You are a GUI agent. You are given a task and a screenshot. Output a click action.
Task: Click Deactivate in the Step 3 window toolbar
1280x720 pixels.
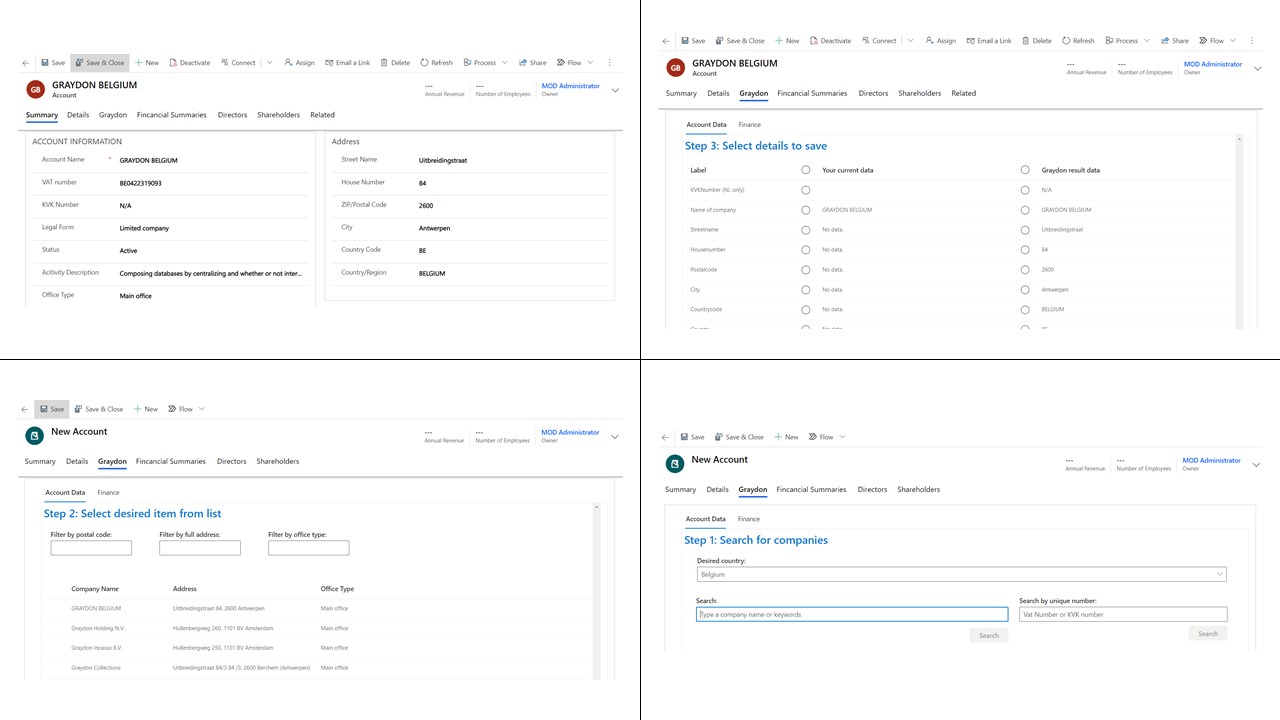(830, 41)
